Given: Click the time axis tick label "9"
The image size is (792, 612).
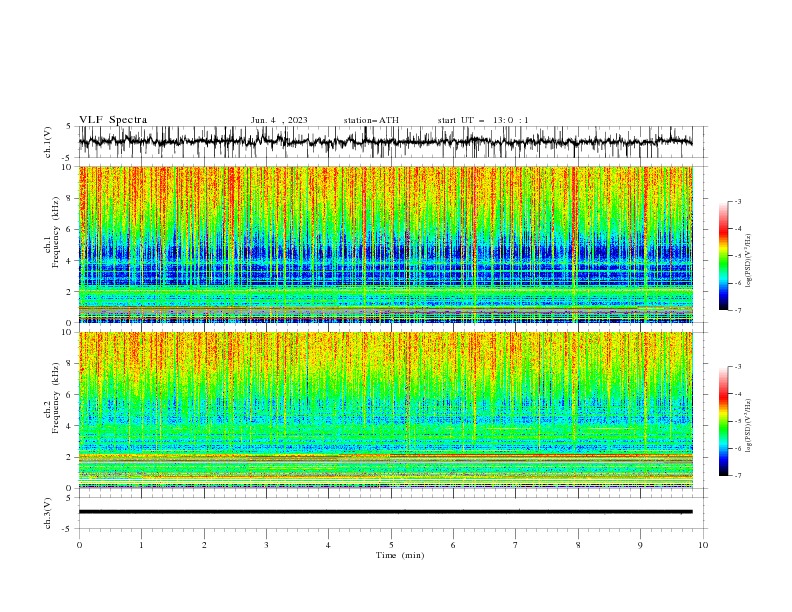Looking at the screenshot, I should [640, 545].
